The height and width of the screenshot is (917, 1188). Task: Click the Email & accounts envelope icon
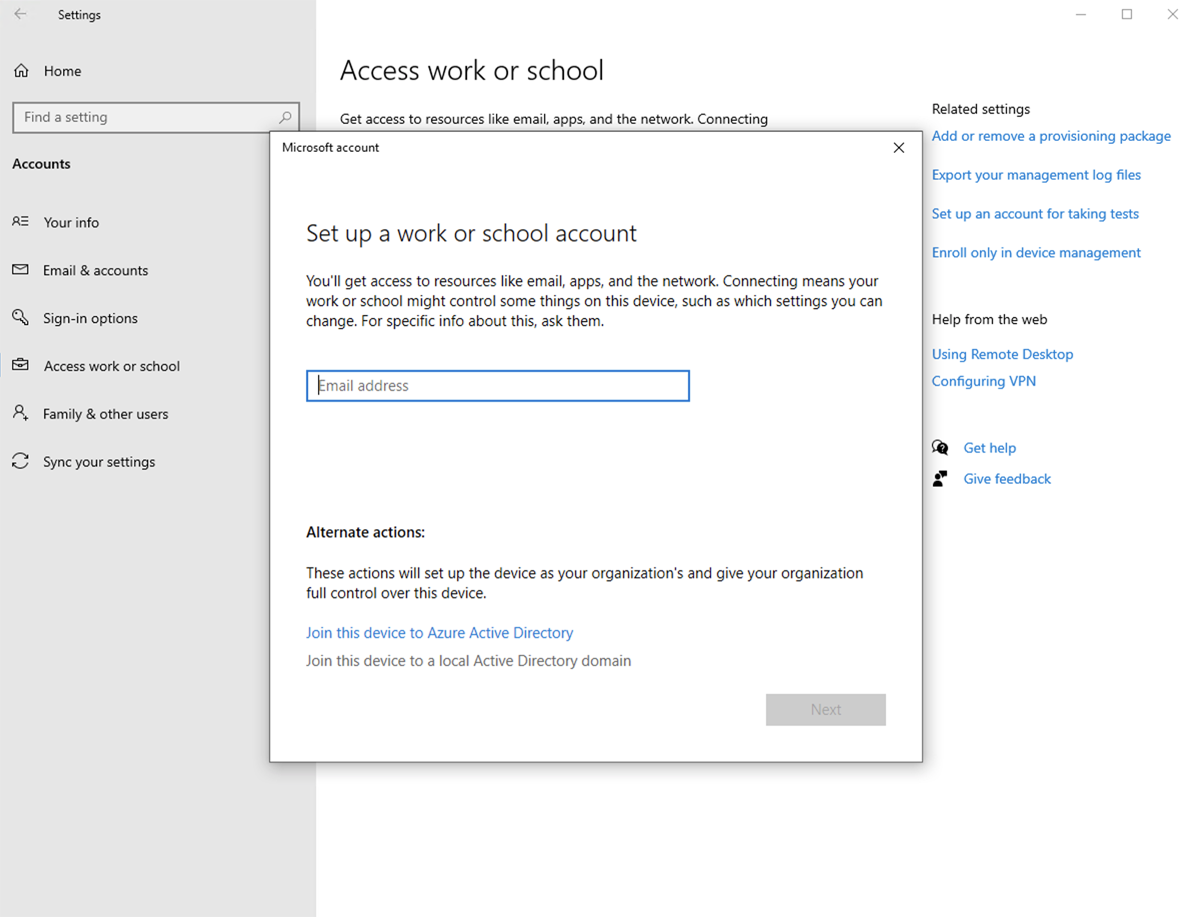coord(20,270)
